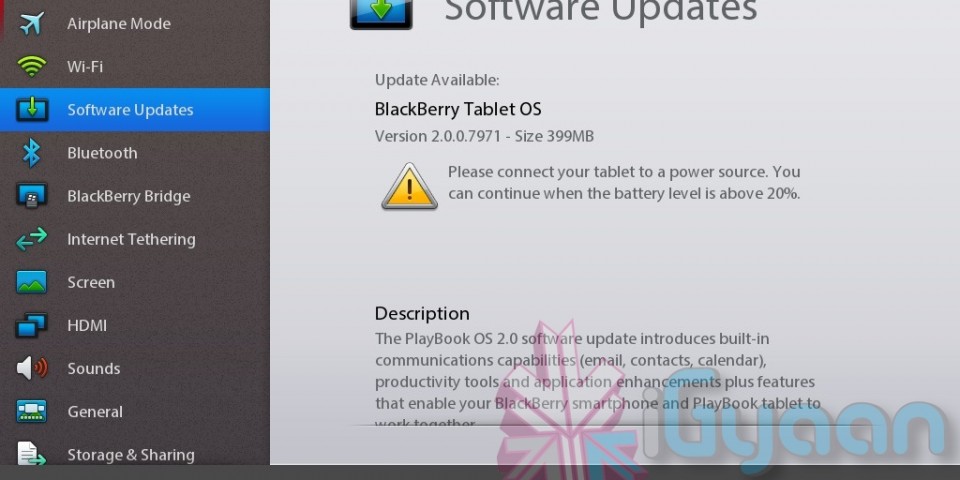Viewport: 960px width, 480px height.
Task: Choose Bluetooth from settings list
Action: pyautogui.click(x=135, y=152)
